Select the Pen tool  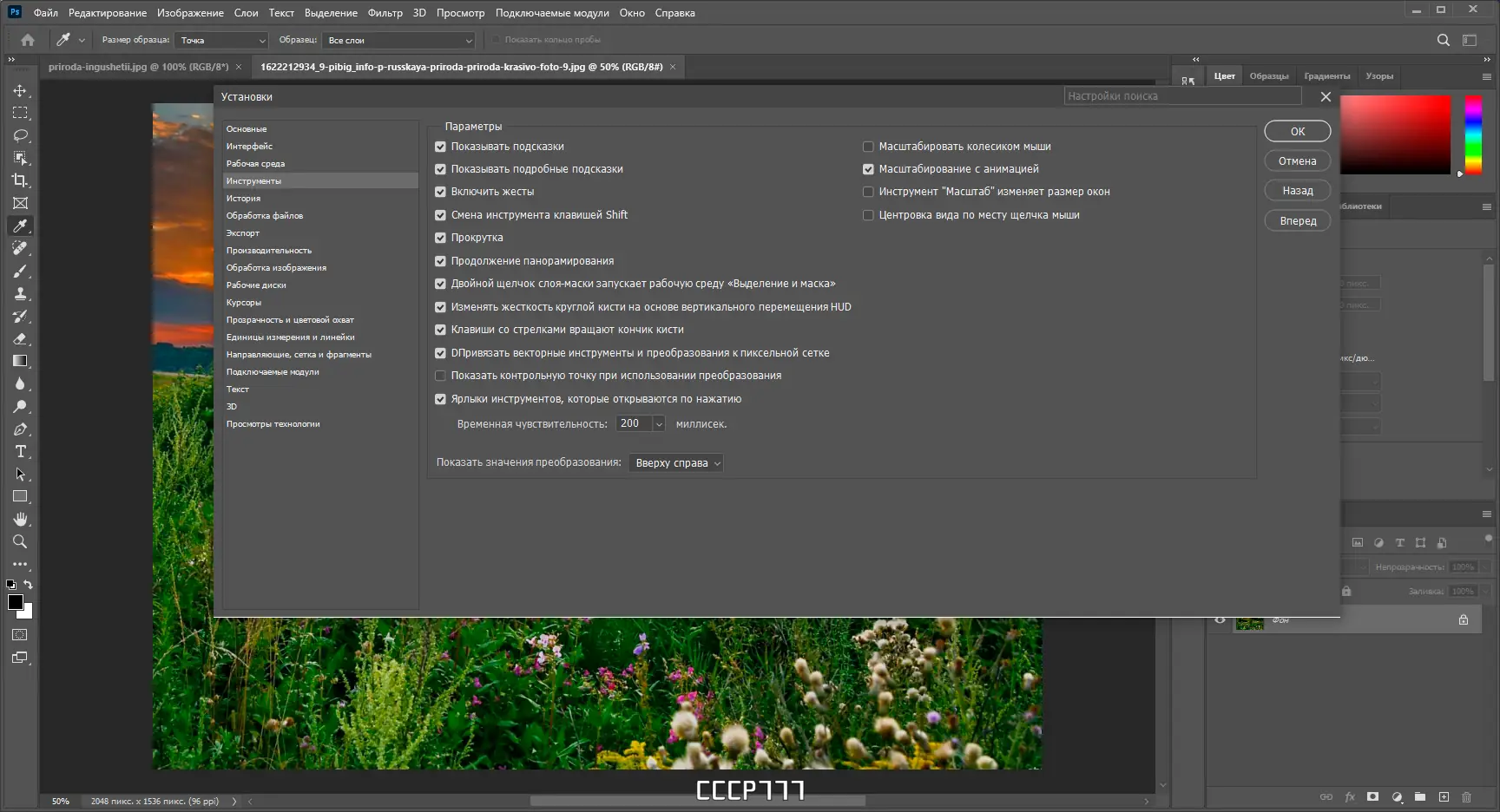(x=20, y=429)
